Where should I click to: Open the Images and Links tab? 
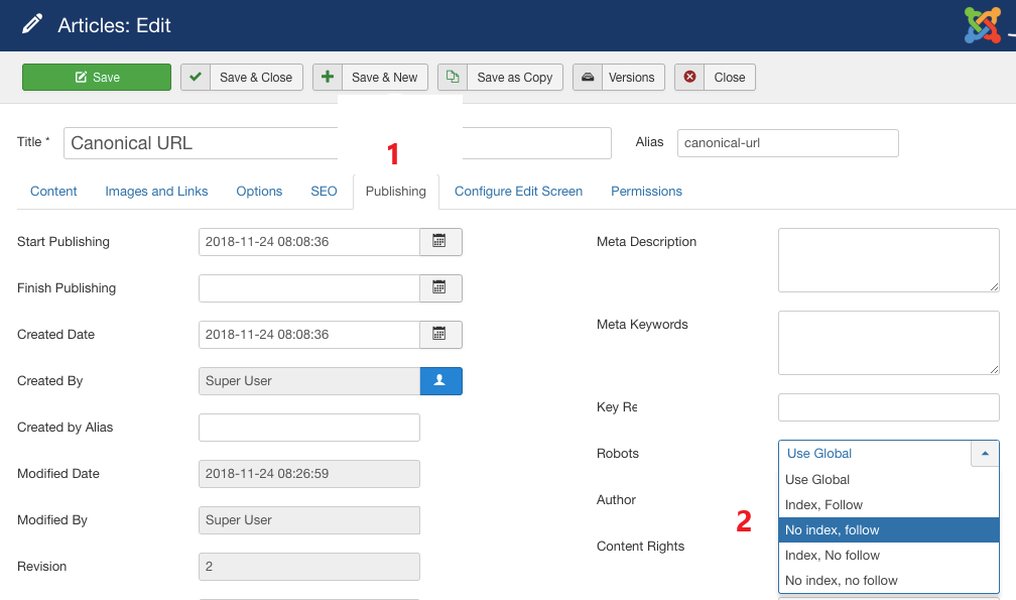point(156,191)
